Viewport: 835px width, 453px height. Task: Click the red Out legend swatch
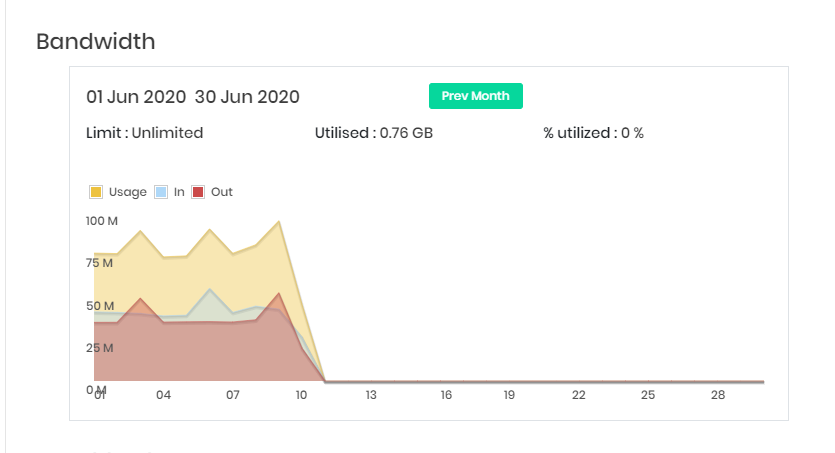pos(198,192)
